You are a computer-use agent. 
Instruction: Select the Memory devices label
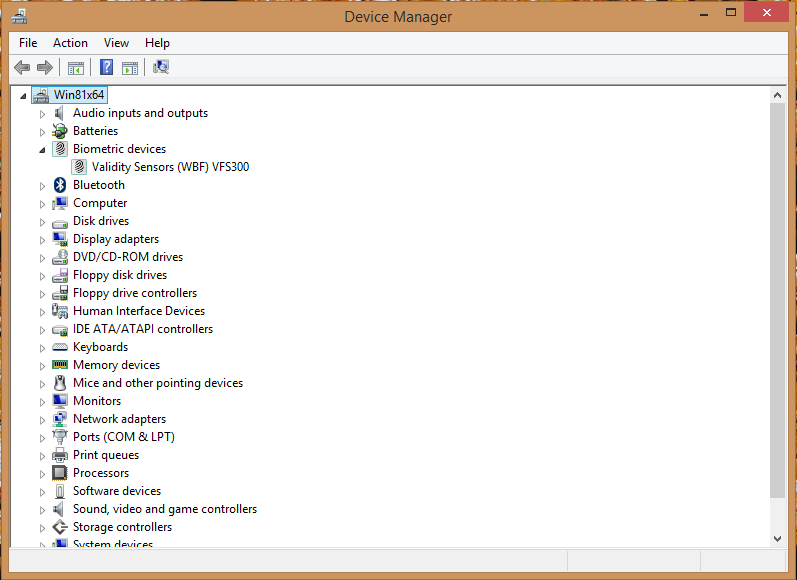[116, 365]
